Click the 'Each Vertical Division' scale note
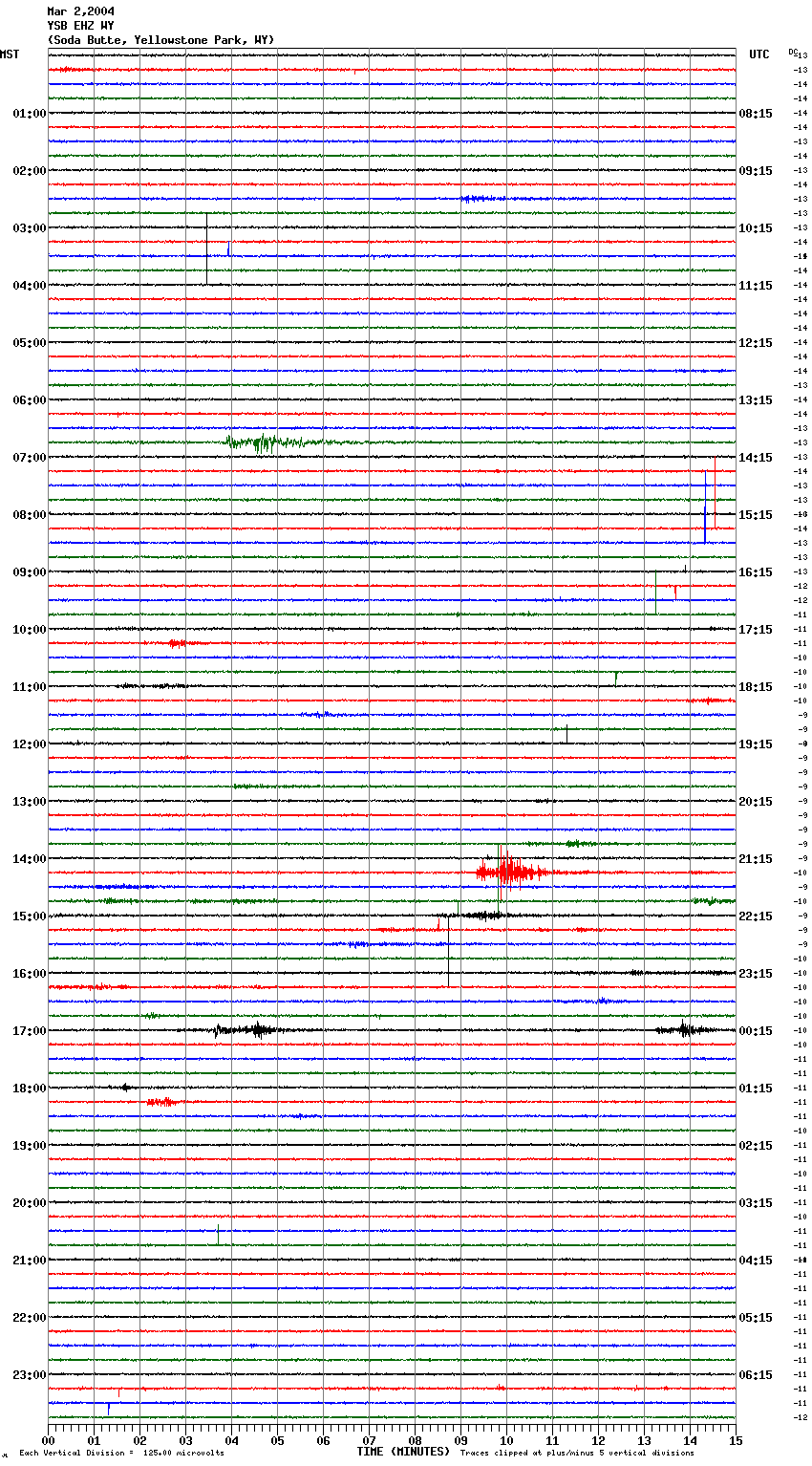Screen dimensions: 812x1466 pyautogui.click(x=121, y=1453)
